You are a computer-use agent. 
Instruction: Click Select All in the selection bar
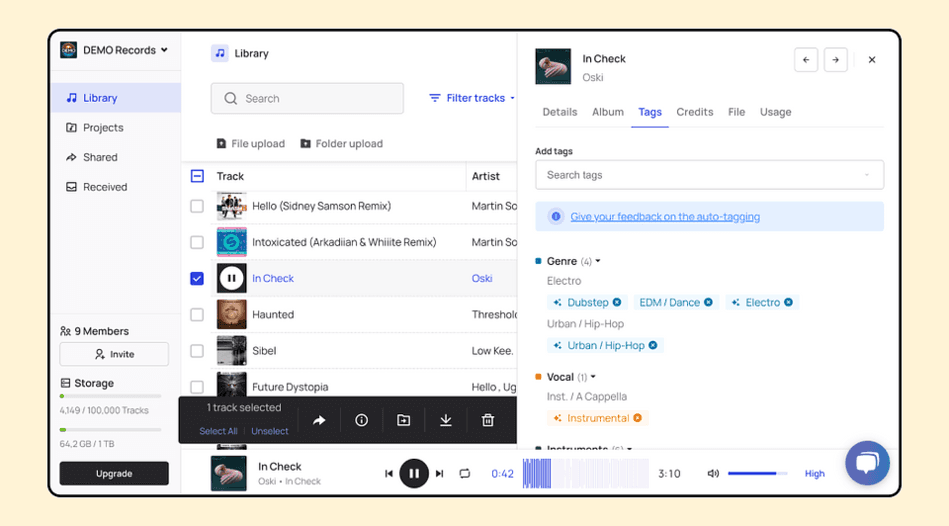pos(218,431)
